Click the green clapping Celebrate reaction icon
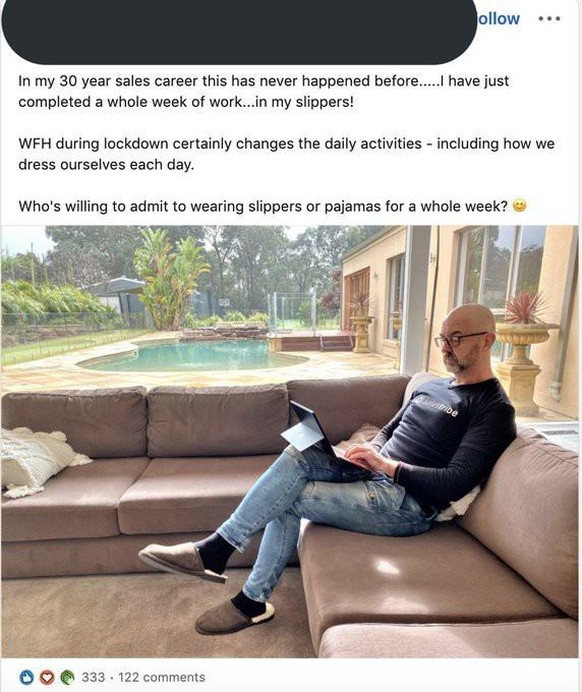Screen dimensions: 582x692 click(x=67, y=677)
